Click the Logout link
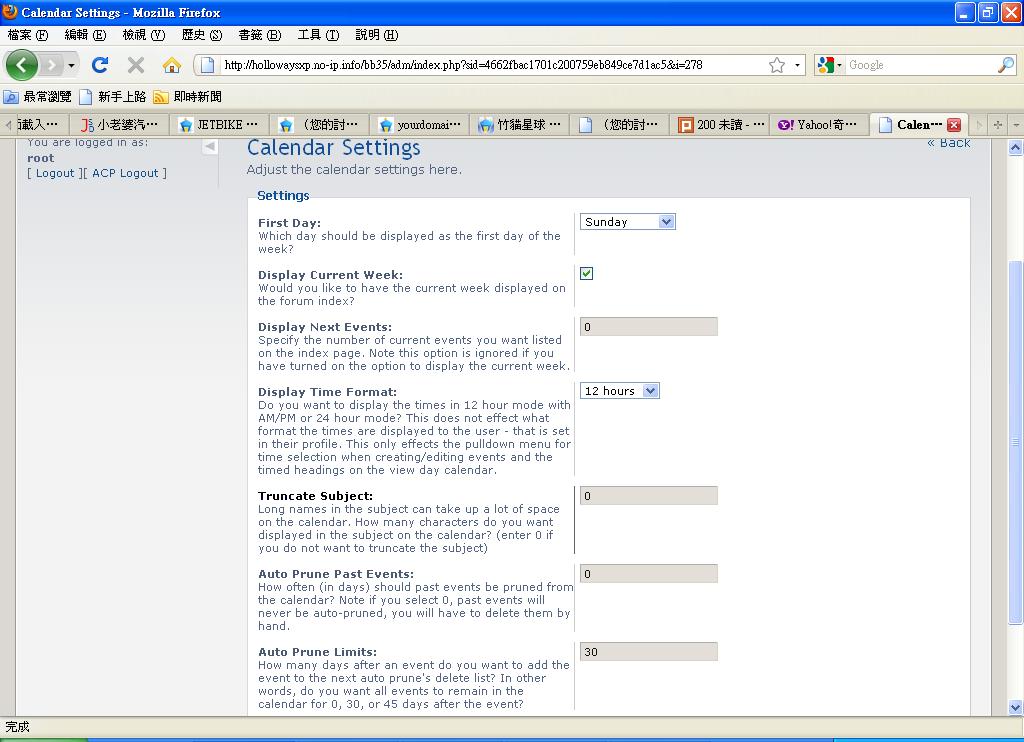The width and height of the screenshot is (1024, 742). click(x=55, y=173)
